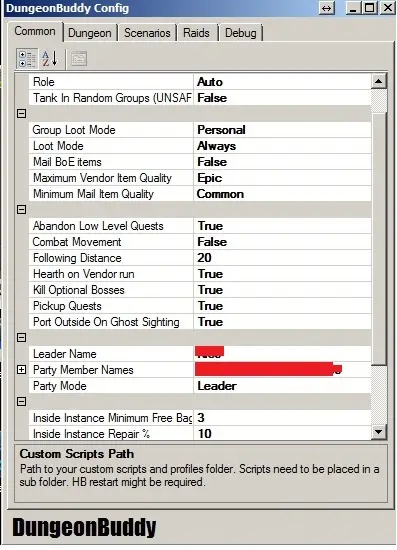Switch to the Dungeon tab
This screenshot has width=397, height=550.
point(90,33)
